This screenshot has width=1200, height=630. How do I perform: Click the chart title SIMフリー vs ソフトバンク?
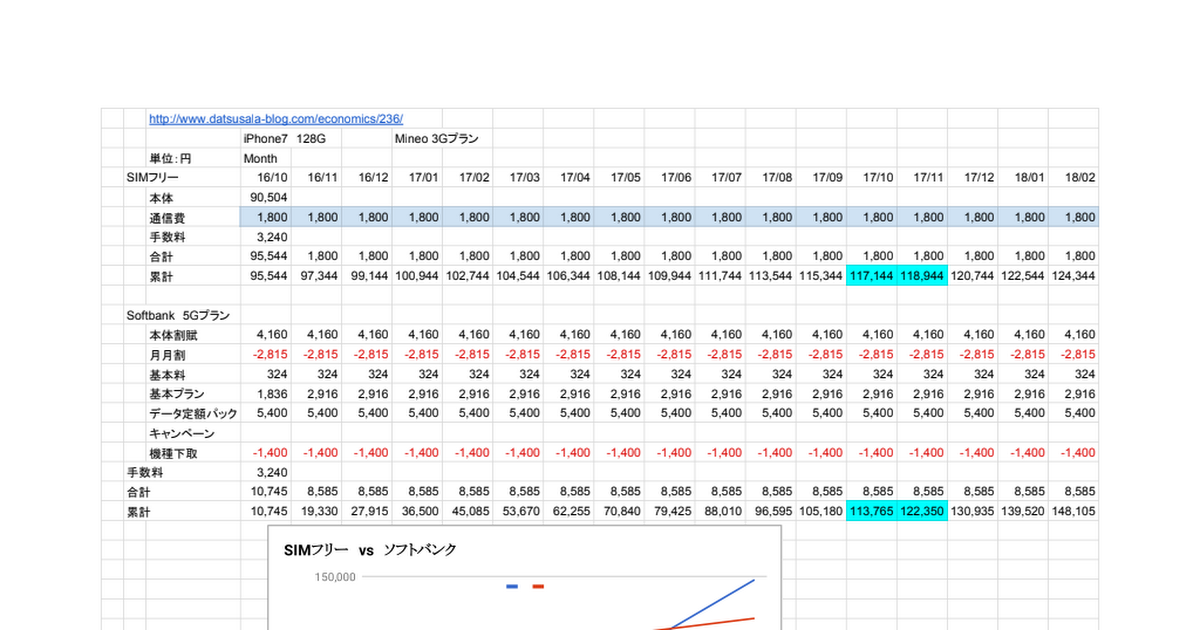click(370, 550)
